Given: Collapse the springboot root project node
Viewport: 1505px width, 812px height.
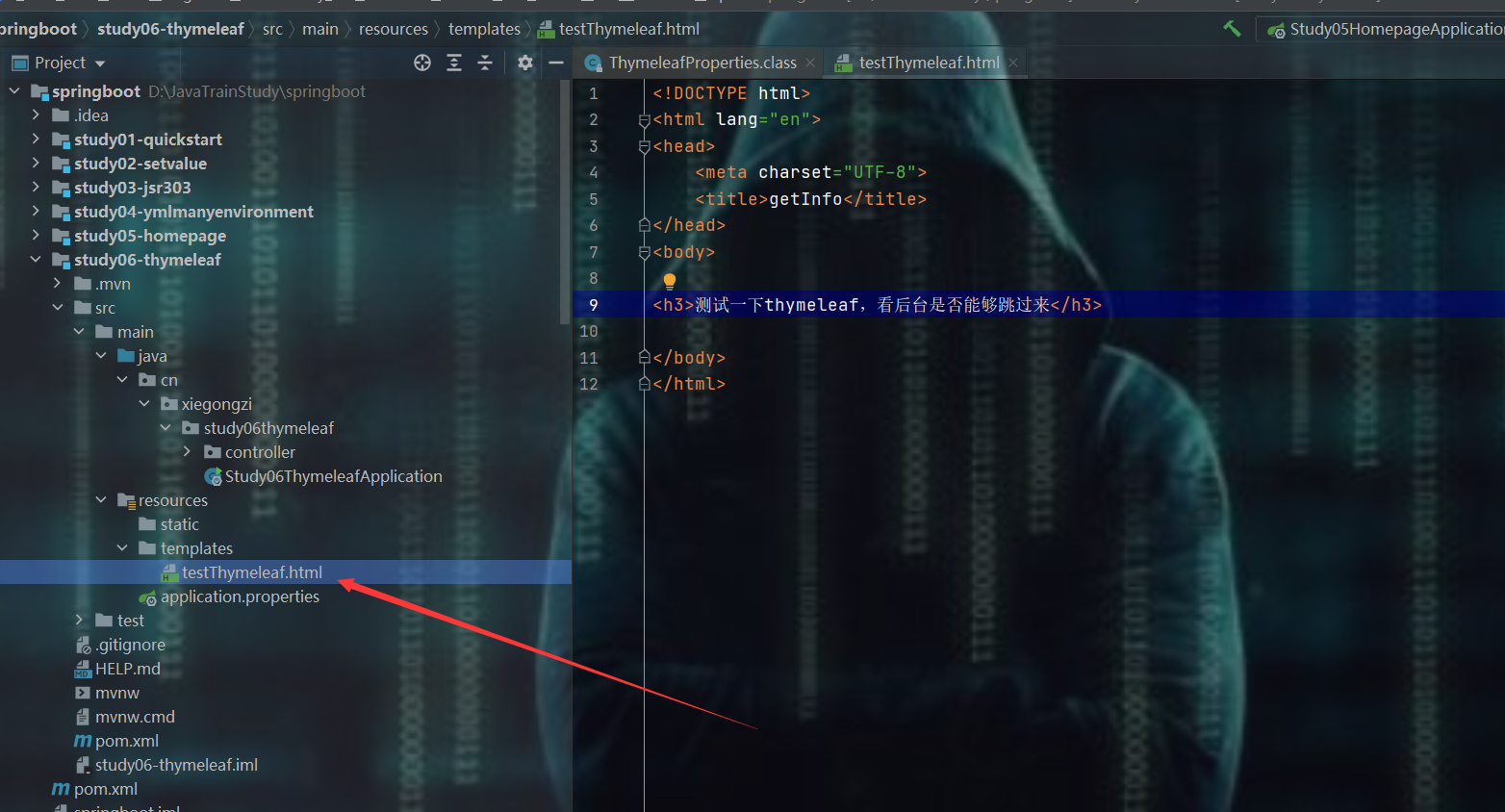Looking at the screenshot, I should click(x=14, y=91).
